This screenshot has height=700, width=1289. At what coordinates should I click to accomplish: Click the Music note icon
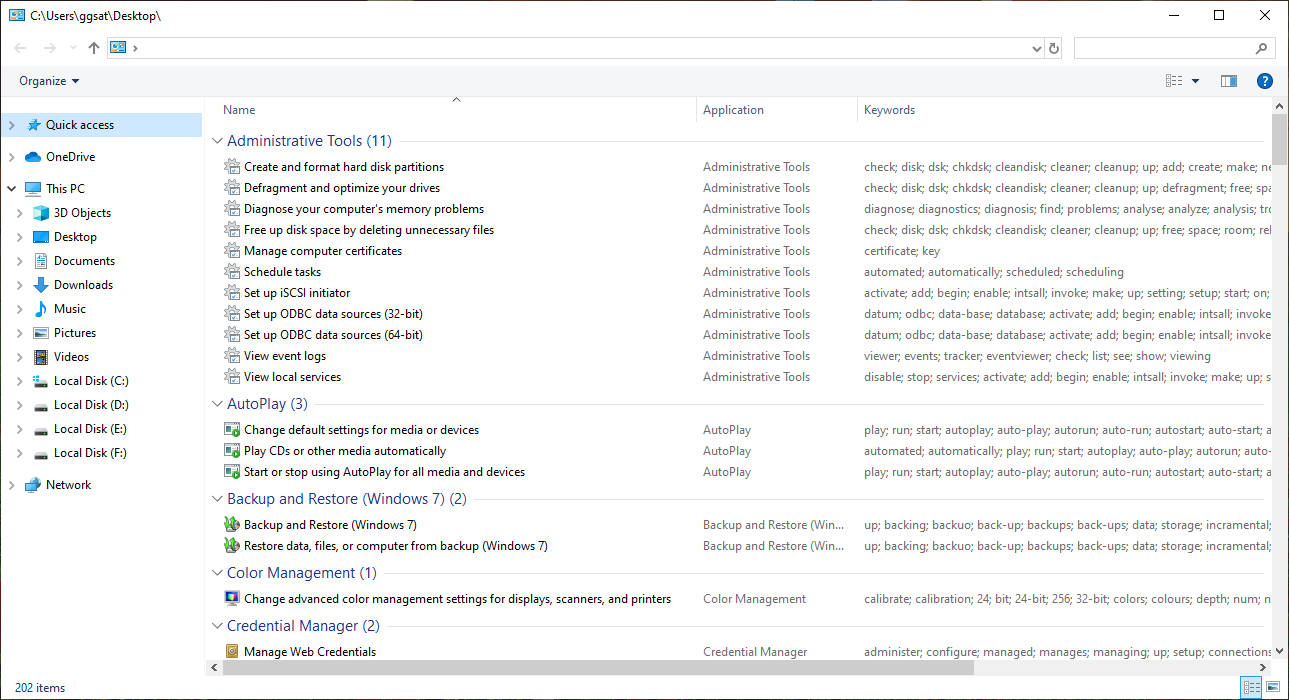41,309
